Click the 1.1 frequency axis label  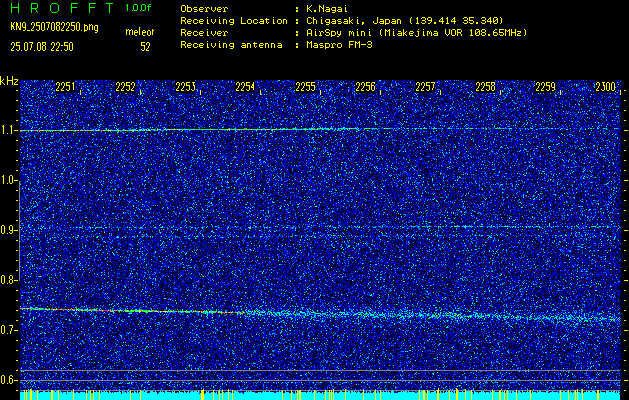(x=9, y=130)
